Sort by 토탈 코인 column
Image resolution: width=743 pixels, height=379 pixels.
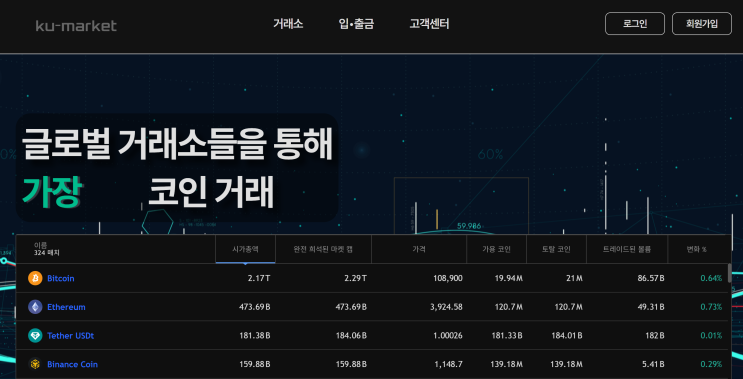point(556,249)
